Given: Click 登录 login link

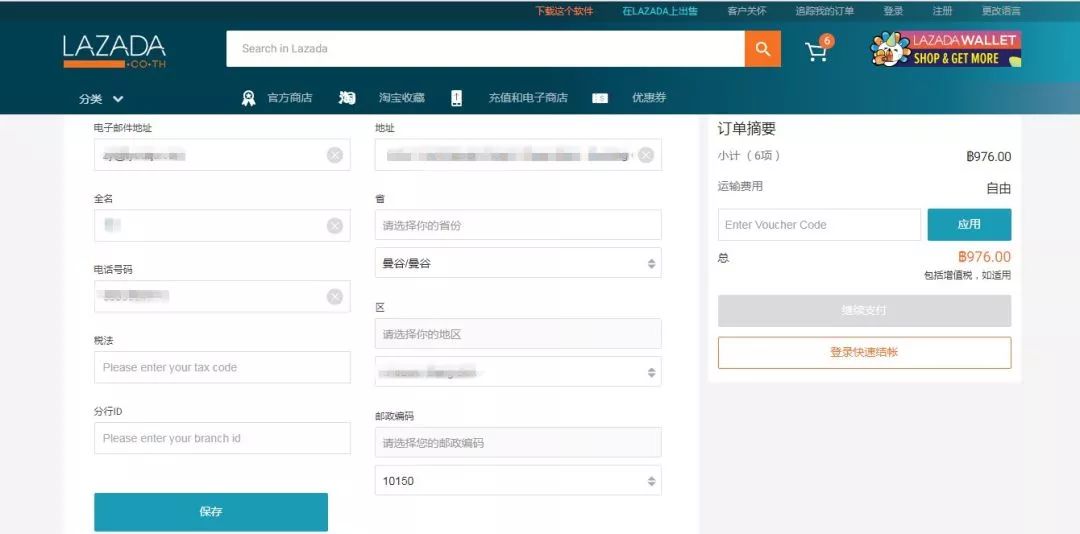Looking at the screenshot, I should [x=893, y=11].
